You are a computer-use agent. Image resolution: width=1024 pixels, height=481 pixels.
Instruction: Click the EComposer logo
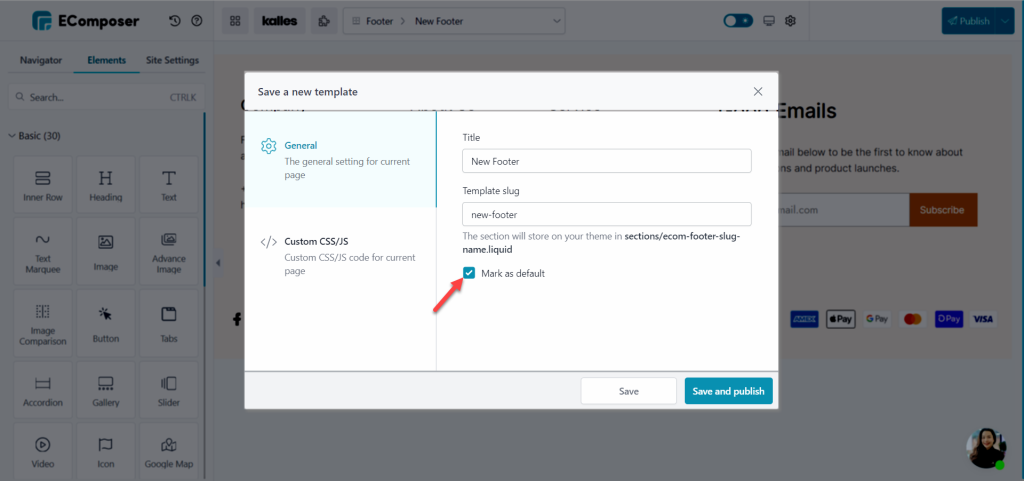(x=86, y=21)
